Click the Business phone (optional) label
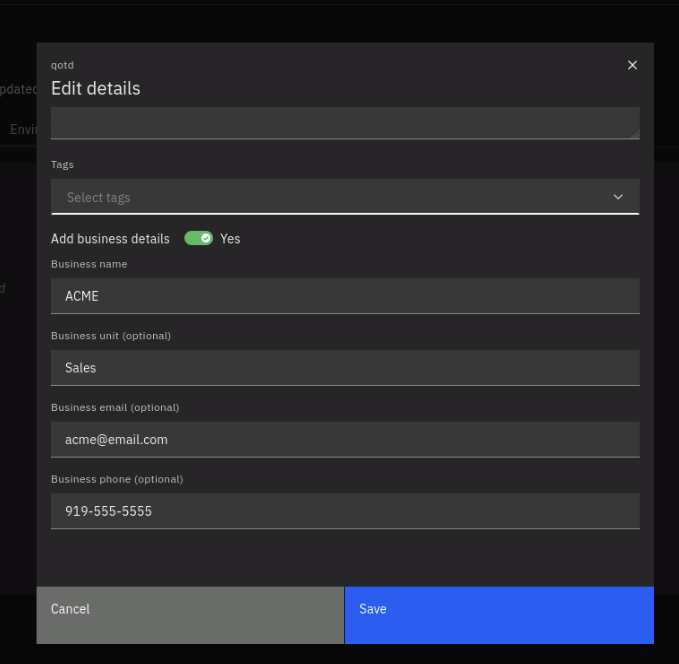This screenshot has height=664, width=679. click(x=117, y=479)
